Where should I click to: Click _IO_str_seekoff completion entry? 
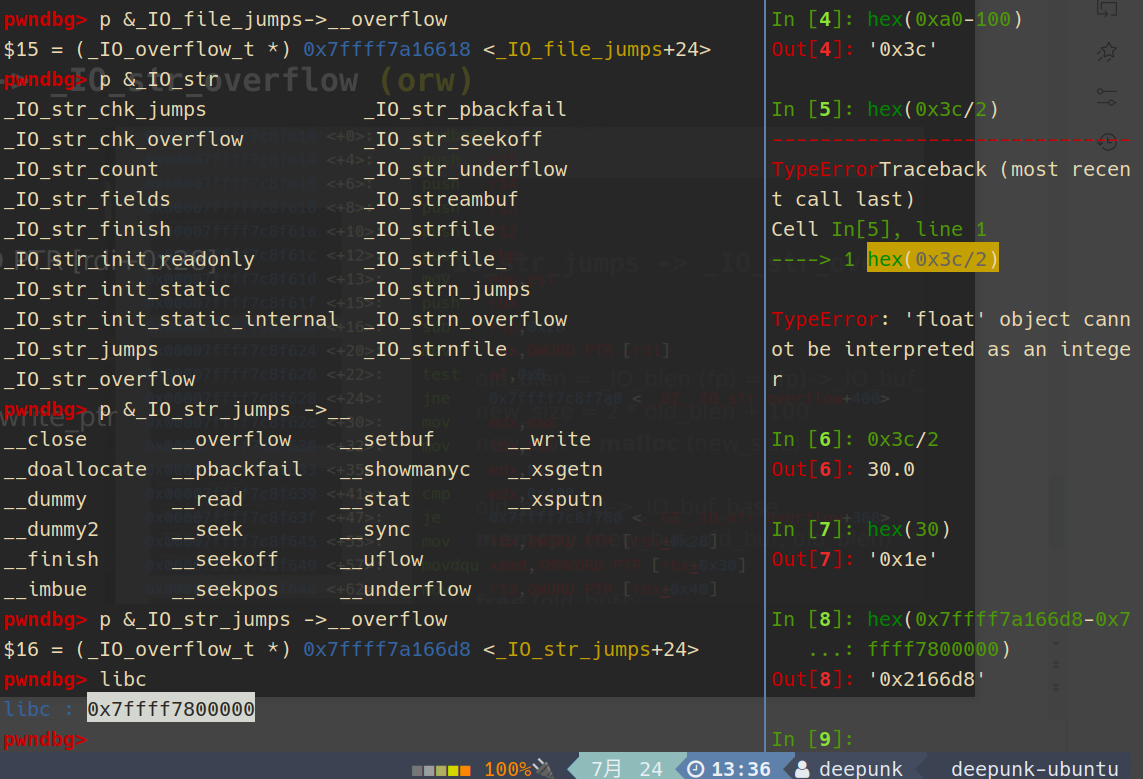coord(453,139)
